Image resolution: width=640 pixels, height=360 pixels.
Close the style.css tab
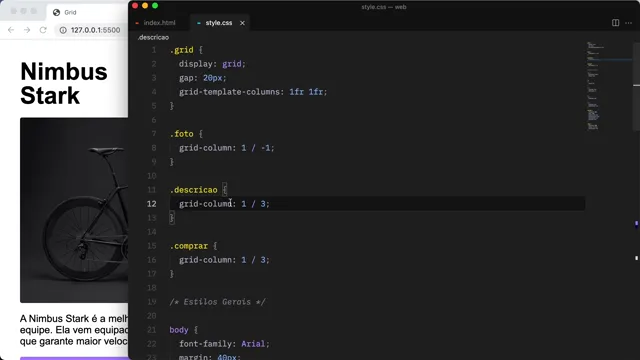tap(242, 23)
